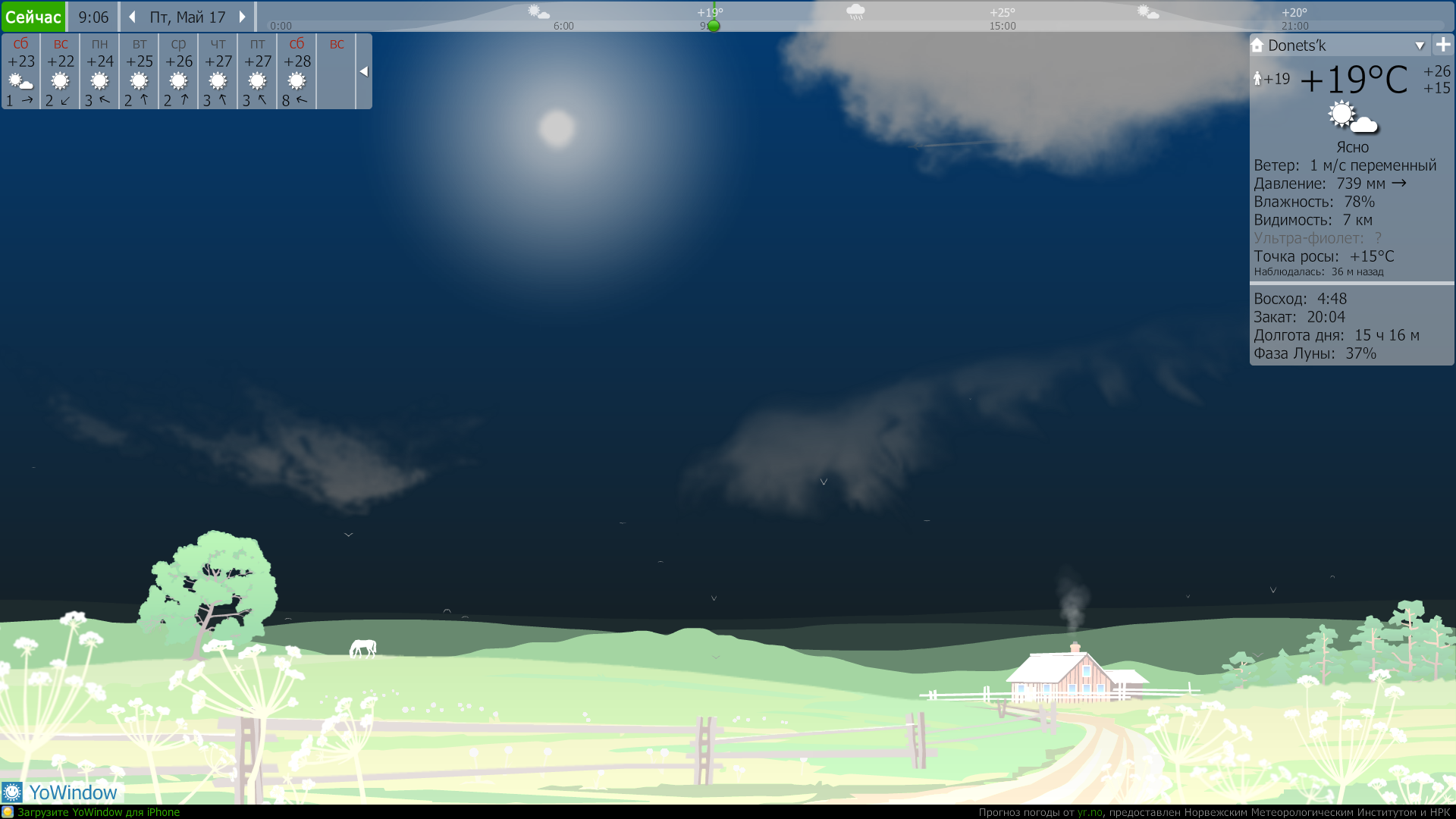This screenshot has width=1456, height=819.
Task: Click the rain cloud icon on timeline
Action: pos(855,11)
